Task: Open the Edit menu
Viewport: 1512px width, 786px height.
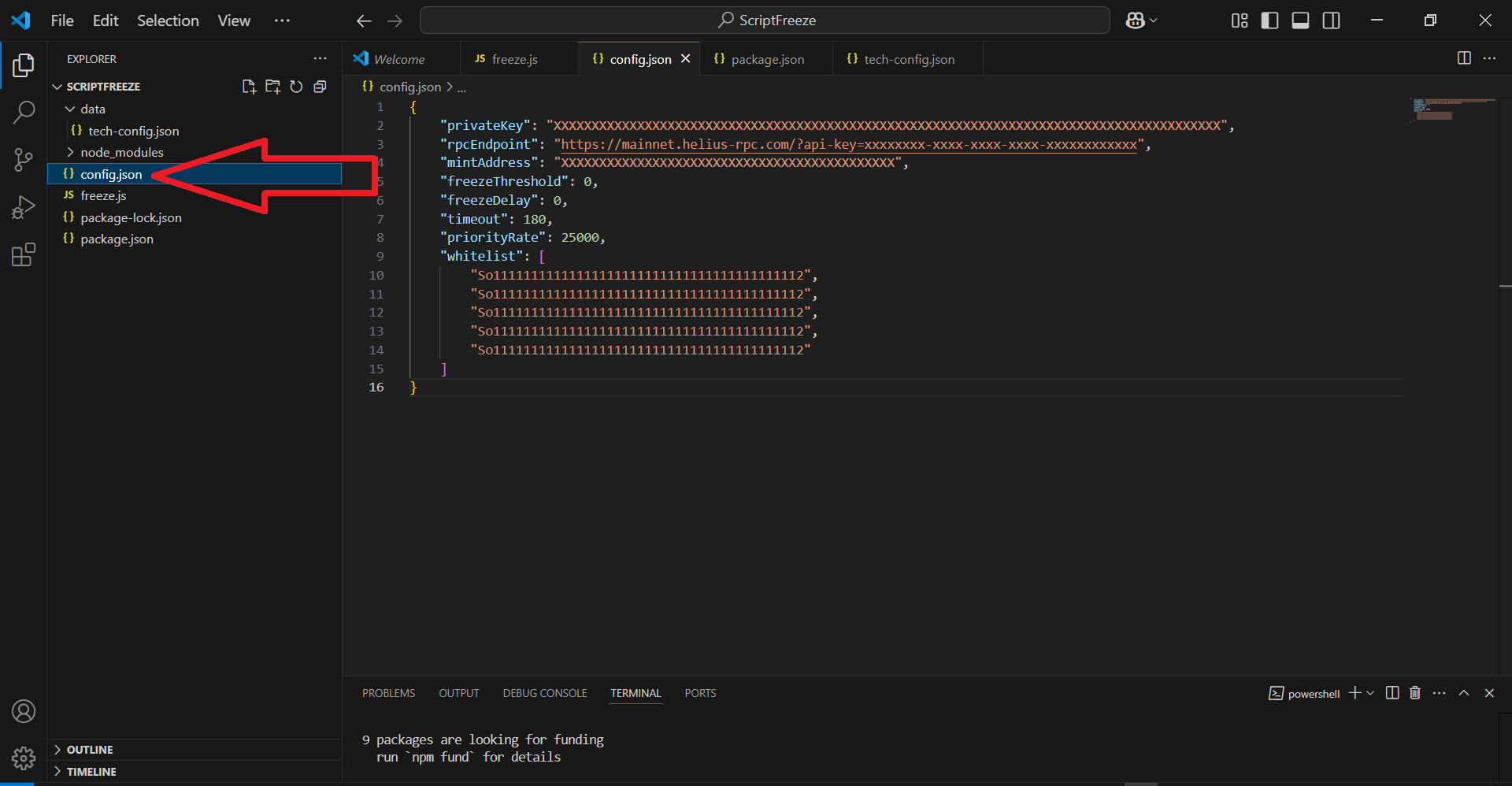Action: [x=106, y=20]
